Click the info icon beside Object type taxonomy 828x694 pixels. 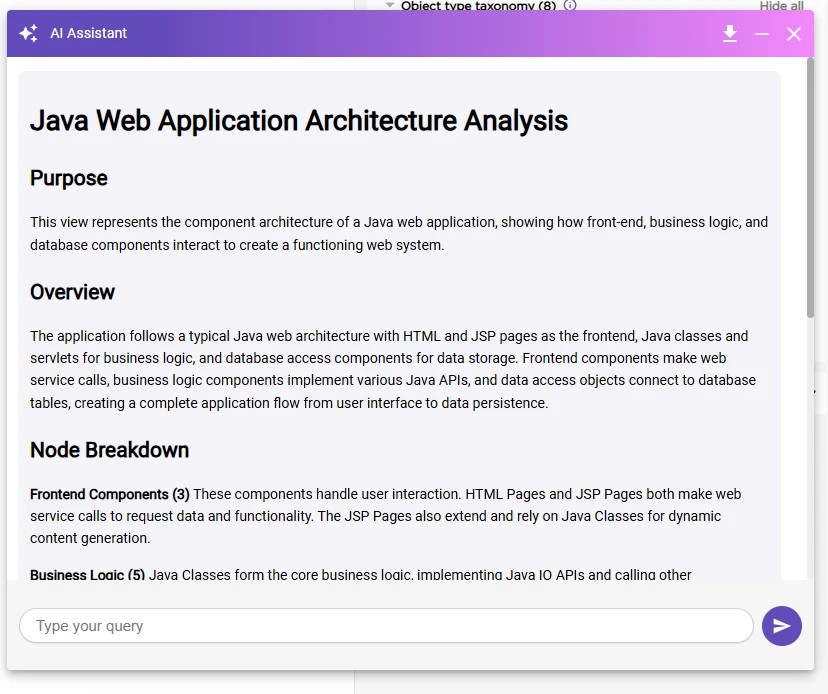tap(570, 5)
